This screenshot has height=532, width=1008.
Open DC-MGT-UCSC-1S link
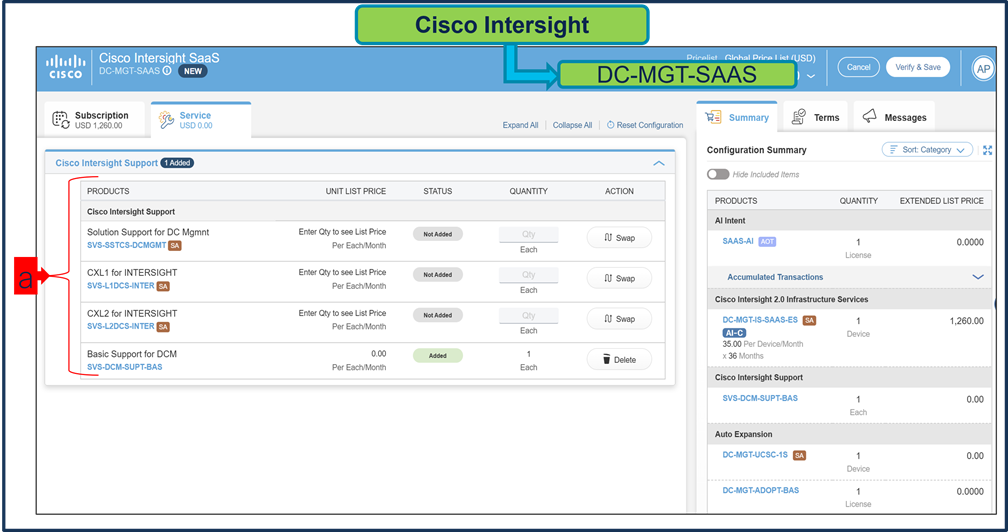pyautogui.click(x=755, y=455)
